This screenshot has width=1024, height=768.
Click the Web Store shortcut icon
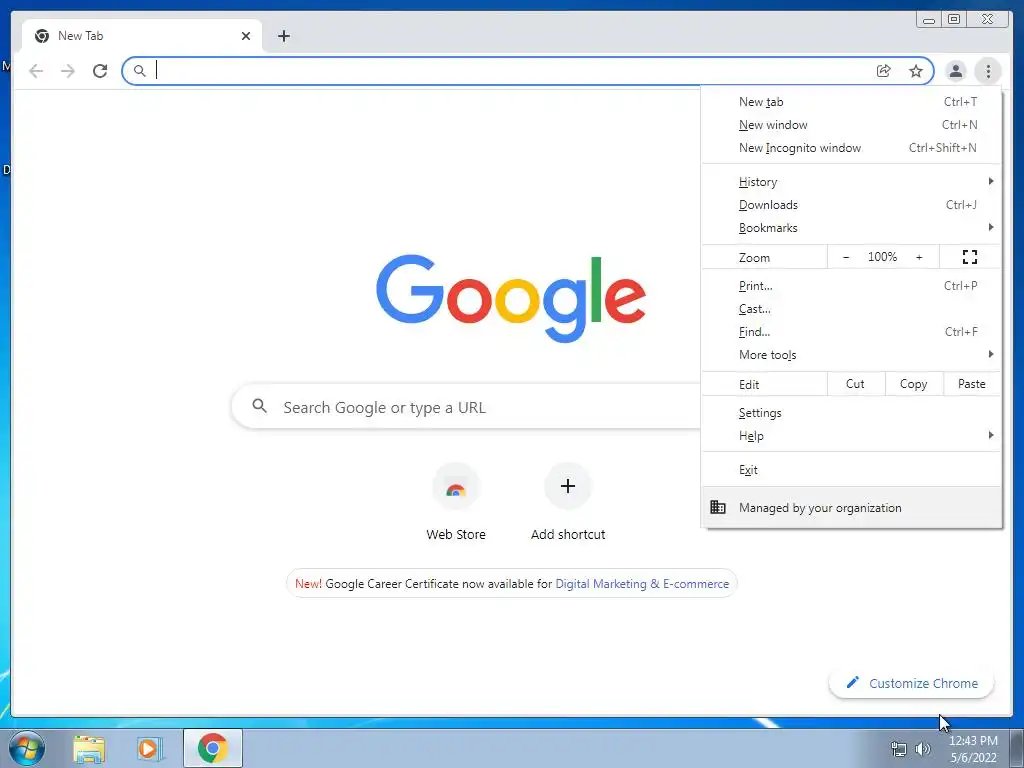click(x=456, y=487)
